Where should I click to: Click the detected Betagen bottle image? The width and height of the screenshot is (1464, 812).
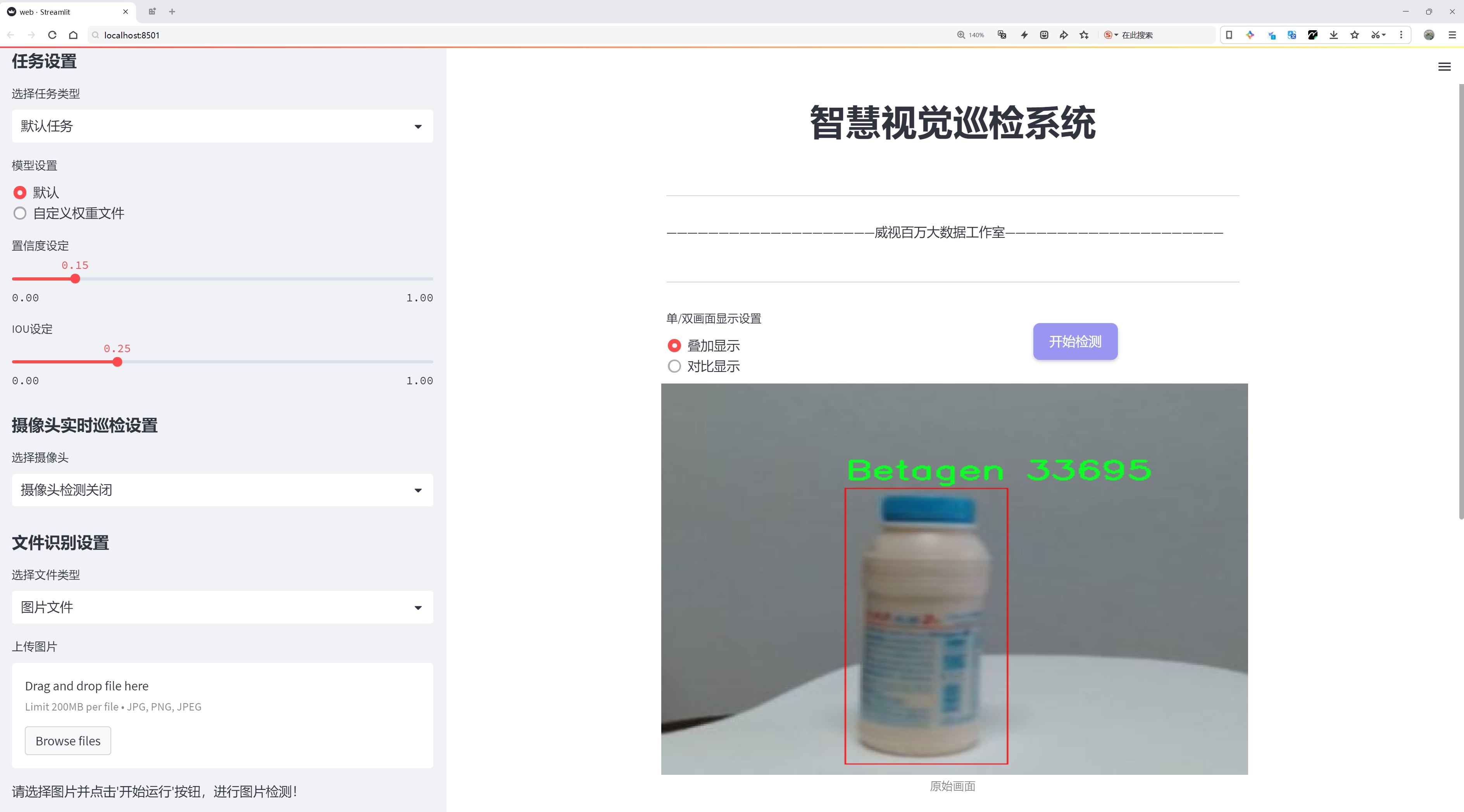click(954, 579)
